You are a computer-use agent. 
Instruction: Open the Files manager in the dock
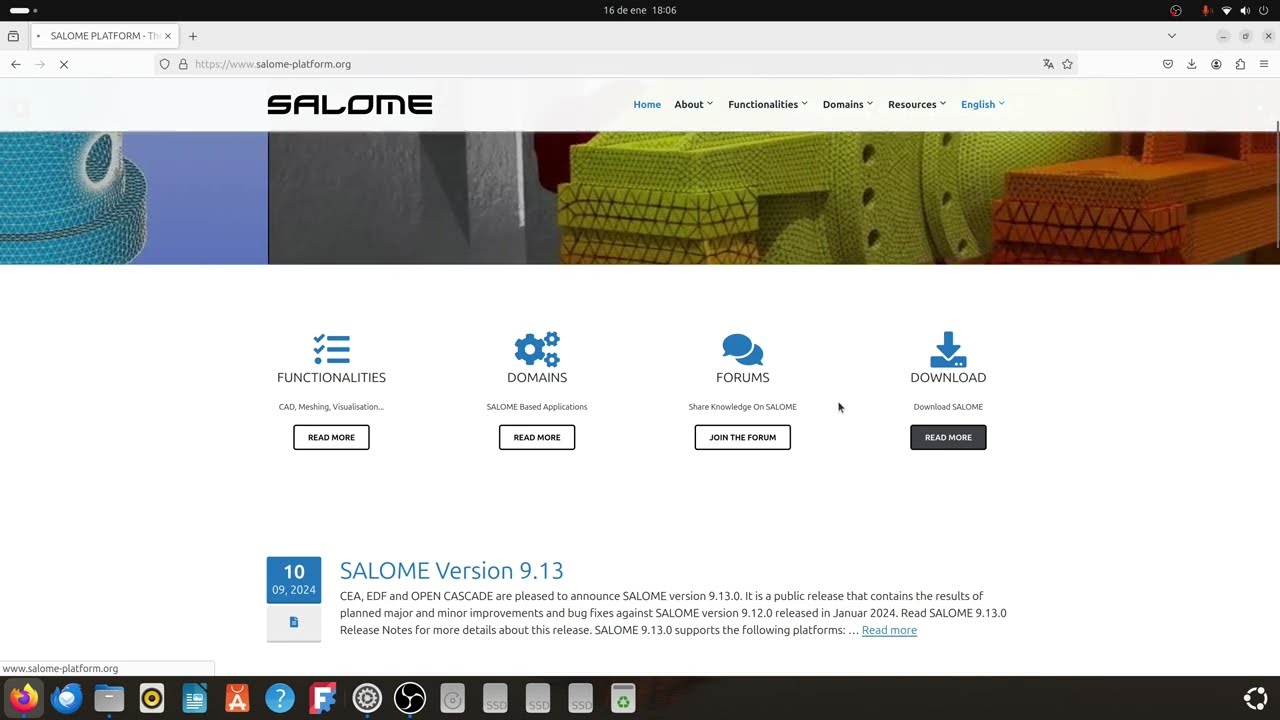tap(109, 698)
